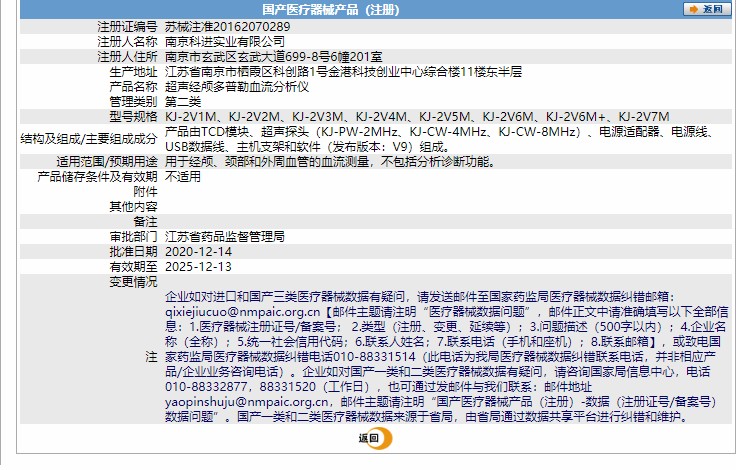This screenshot has width=736, height=470.
Task: Click the 有效期至 field label
Action: tap(133, 267)
